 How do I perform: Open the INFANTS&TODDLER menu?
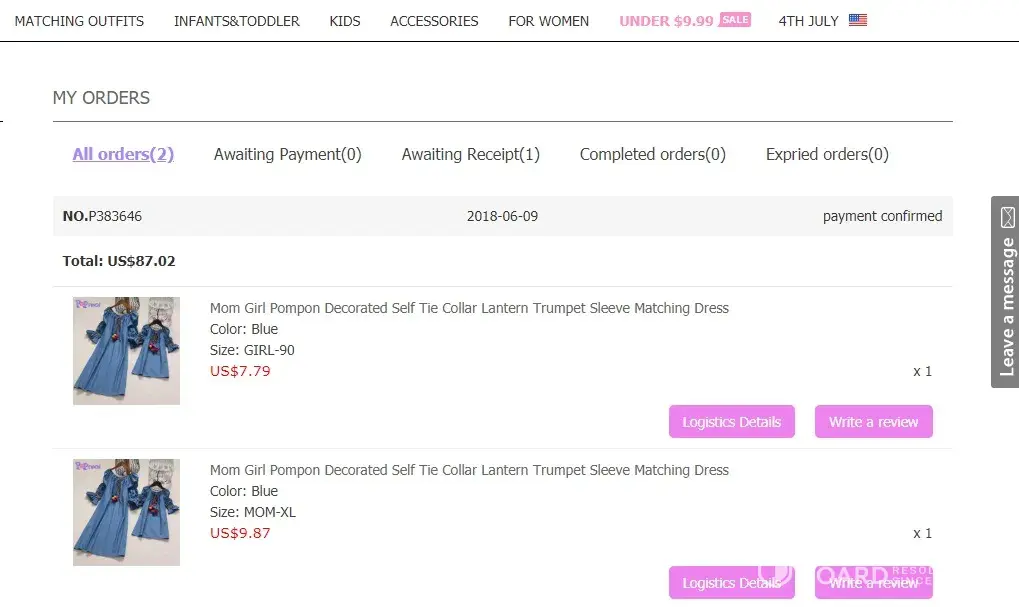(x=237, y=21)
